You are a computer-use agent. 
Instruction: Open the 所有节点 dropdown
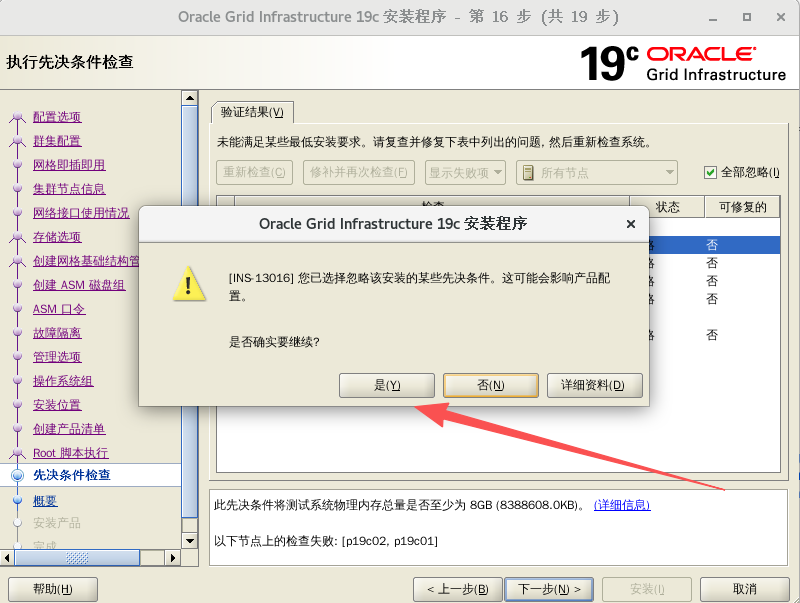point(597,172)
